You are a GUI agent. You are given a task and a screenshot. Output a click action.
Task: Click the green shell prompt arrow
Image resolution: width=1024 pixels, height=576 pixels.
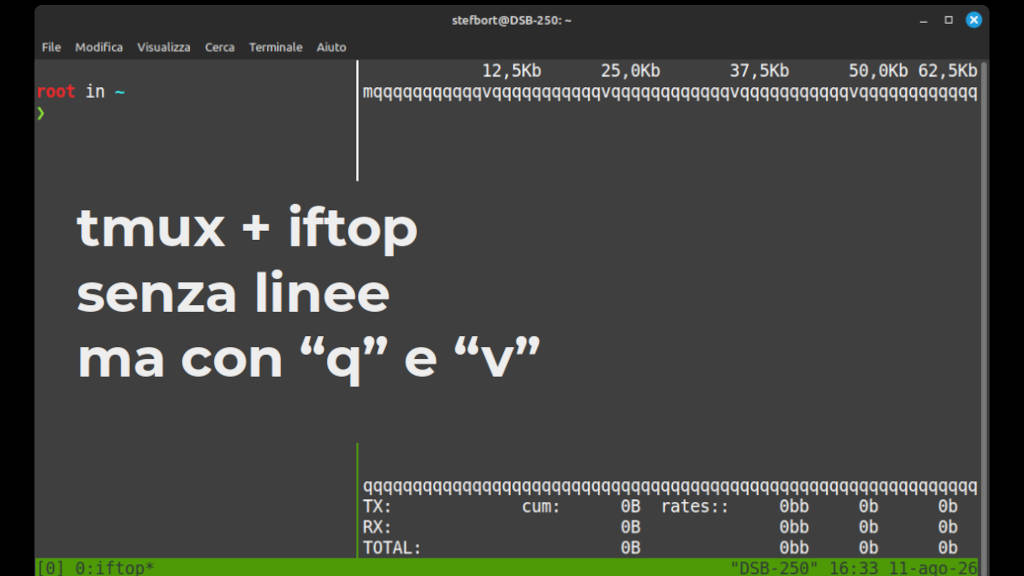(41, 113)
